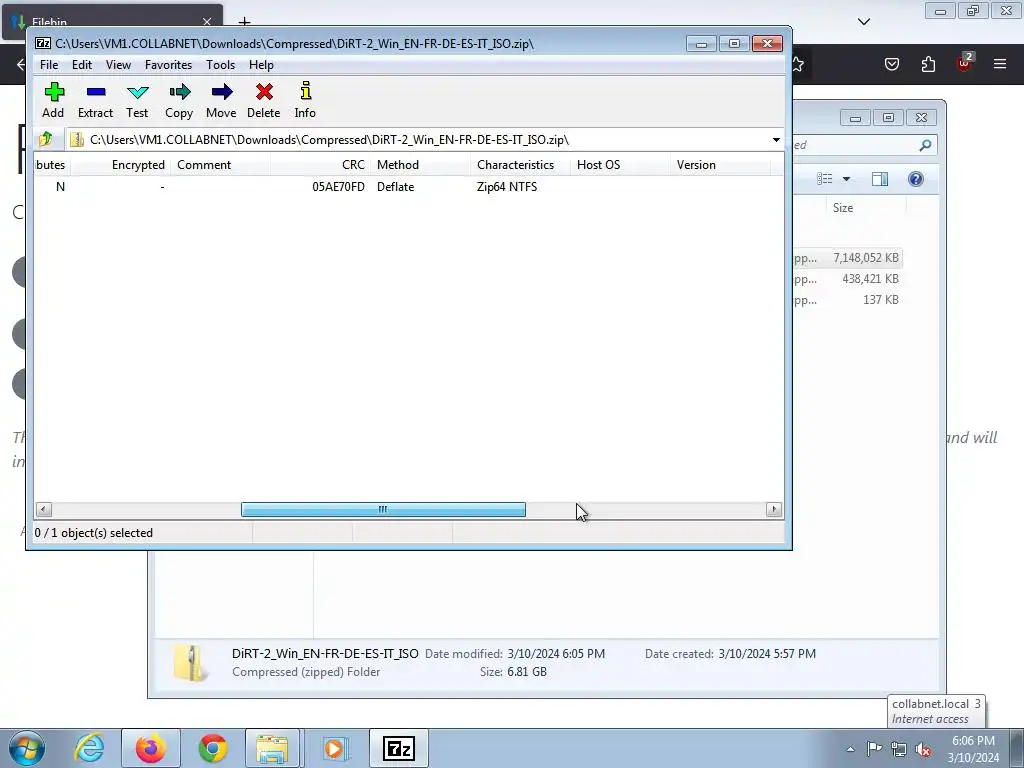Sort by the CRC column header
This screenshot has height=768, width=1024.
point(320,165)
